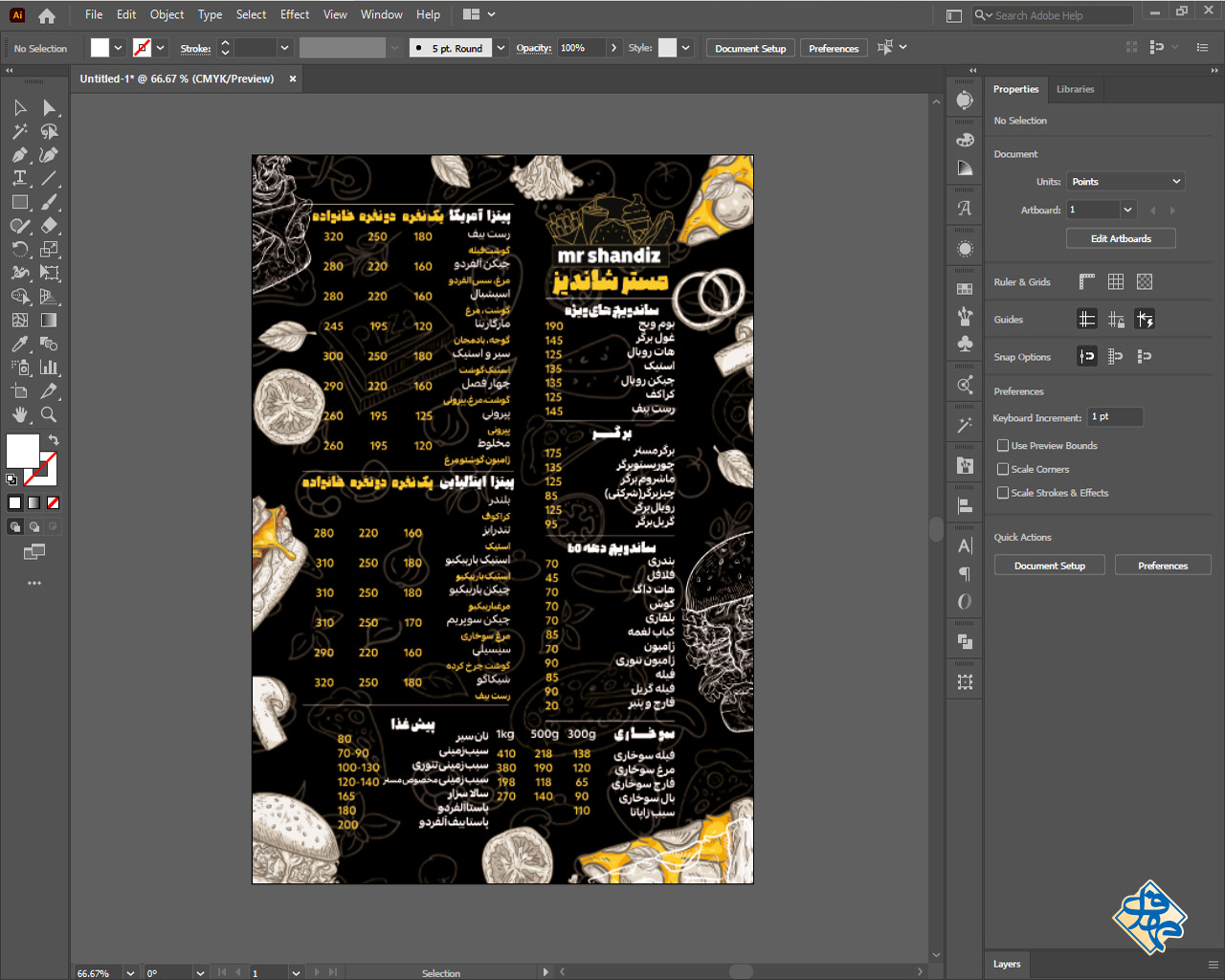
Task: Select the Magic Wand tool
Action: point(20,131)
